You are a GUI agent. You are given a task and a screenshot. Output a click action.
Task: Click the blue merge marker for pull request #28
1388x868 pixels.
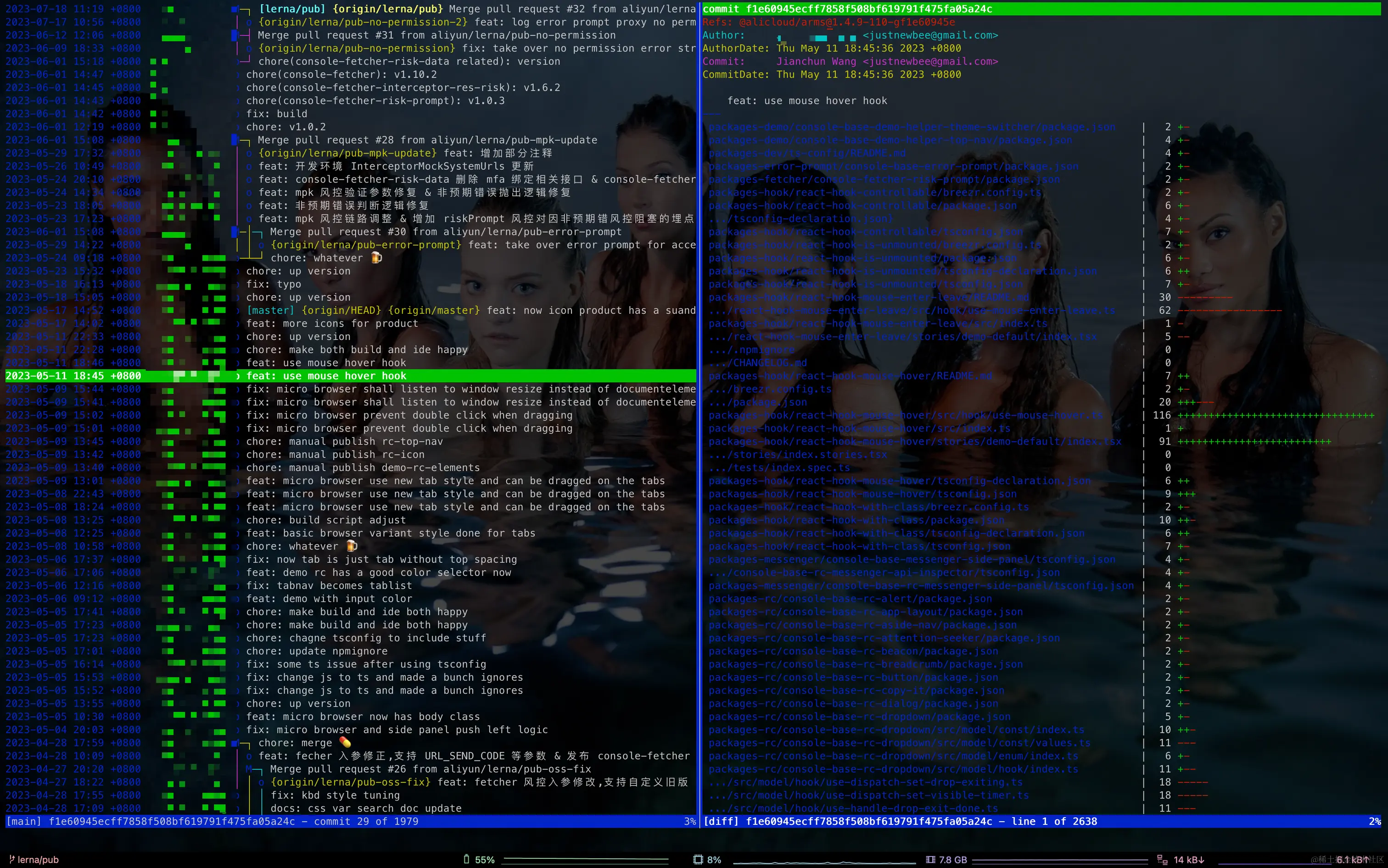click(x=234, y=139)
